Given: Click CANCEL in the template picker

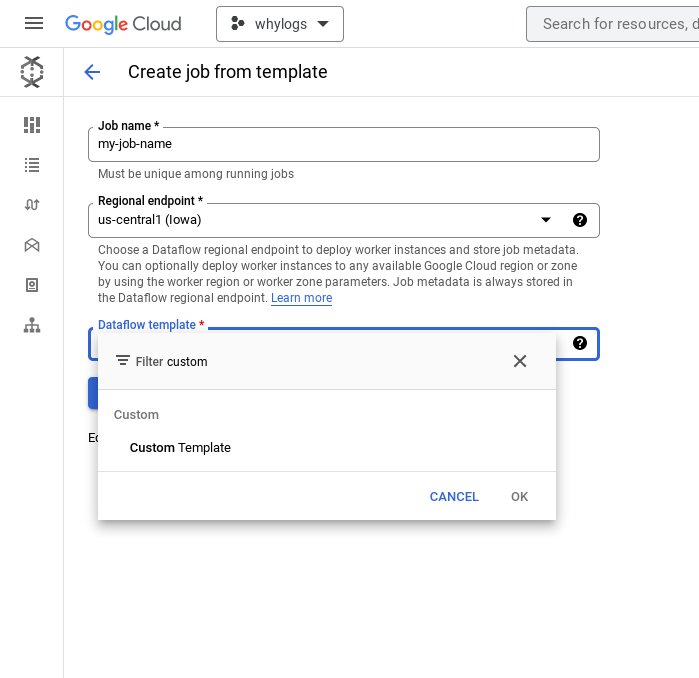Looking at the screenshot, I should coord(454,497).
